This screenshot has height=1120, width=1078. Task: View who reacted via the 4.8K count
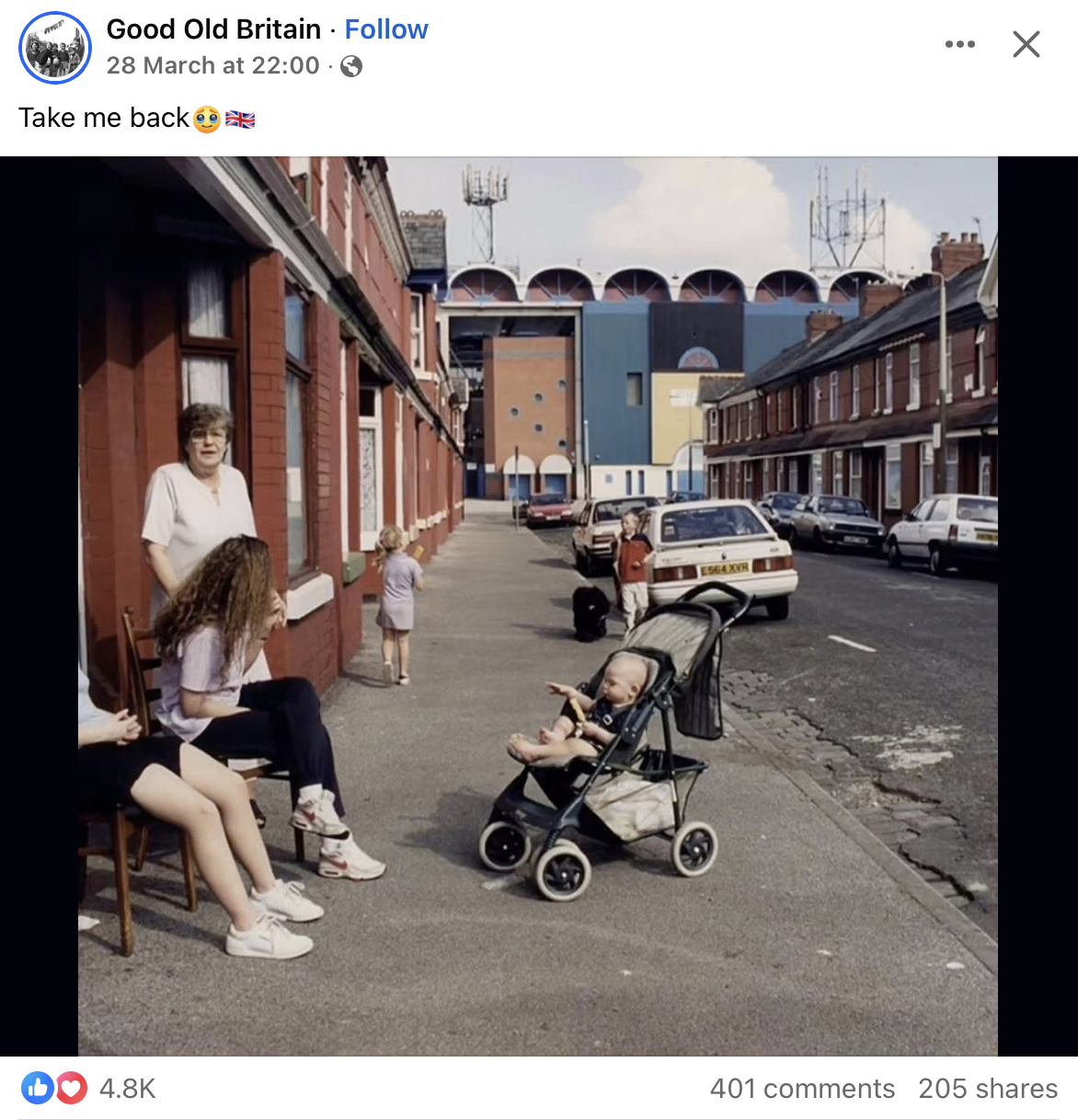tap(127, 1089)
